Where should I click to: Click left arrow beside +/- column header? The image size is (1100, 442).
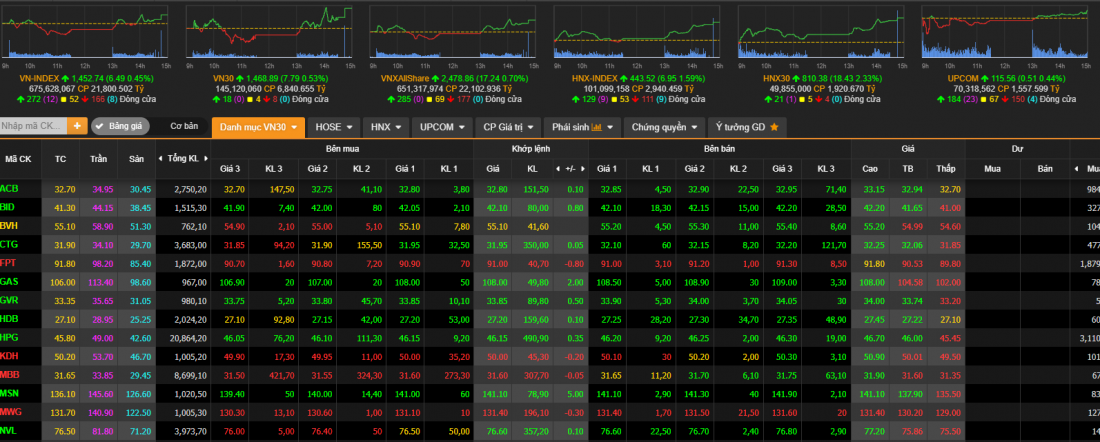coord(558,168)
